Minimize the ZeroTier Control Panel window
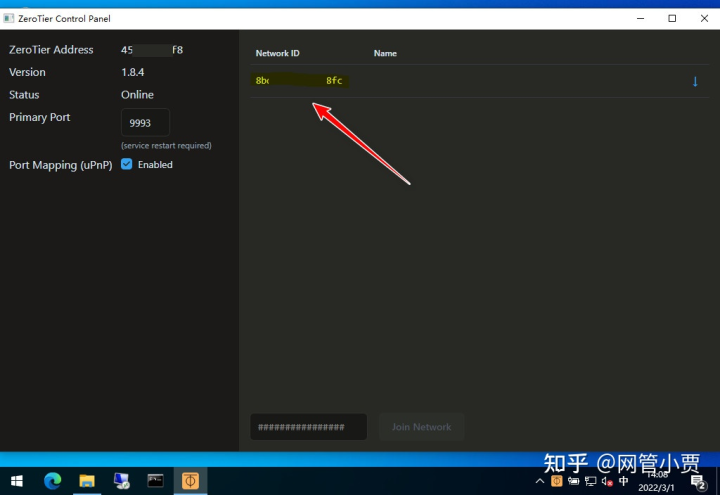The image size is (720, 495). click(641, 18)
